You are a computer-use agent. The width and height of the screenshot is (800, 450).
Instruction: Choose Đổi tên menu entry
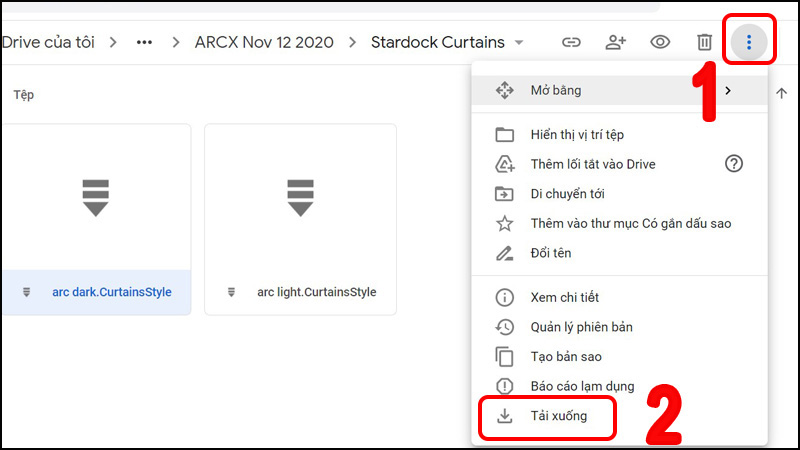(619, 253)
